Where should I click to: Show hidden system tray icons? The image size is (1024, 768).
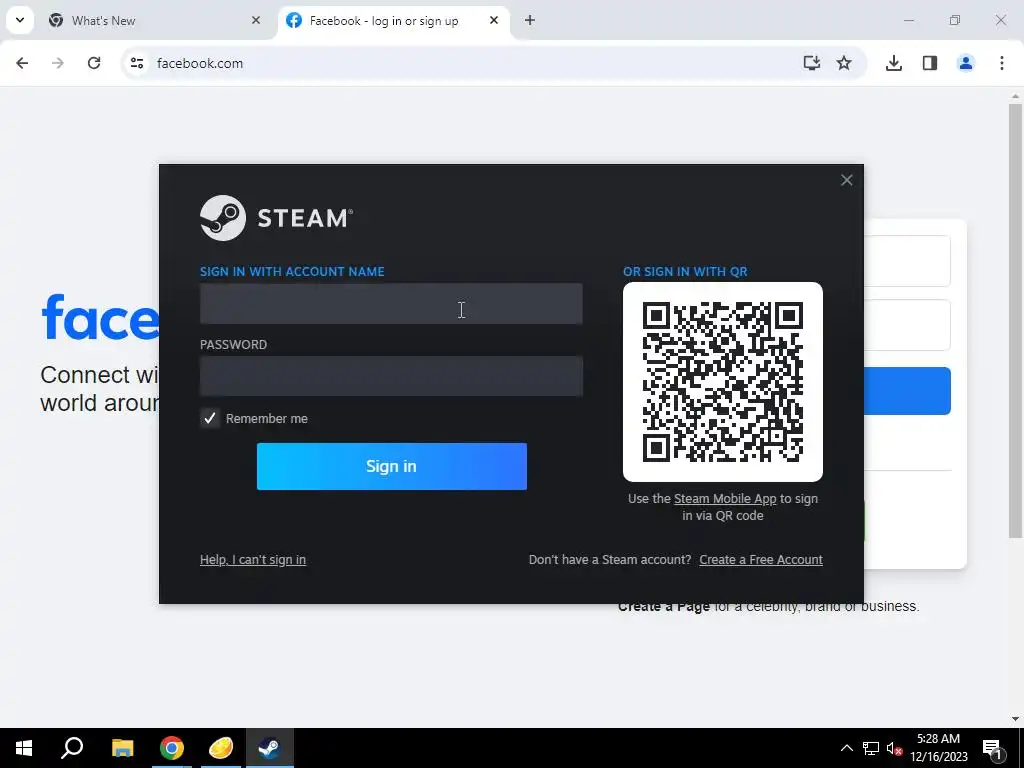click(x=846, y=748)
